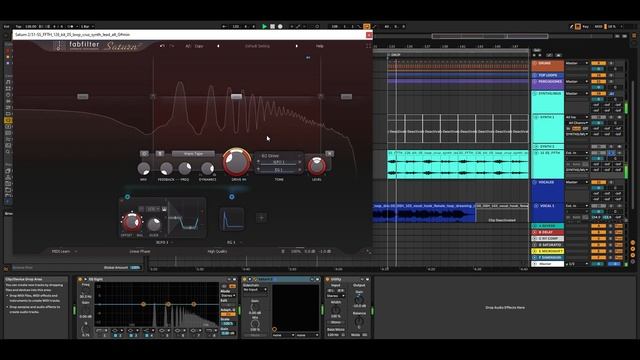Select the PERCUSSIONS track header
The image size is (640, 360).
(548, 84)
